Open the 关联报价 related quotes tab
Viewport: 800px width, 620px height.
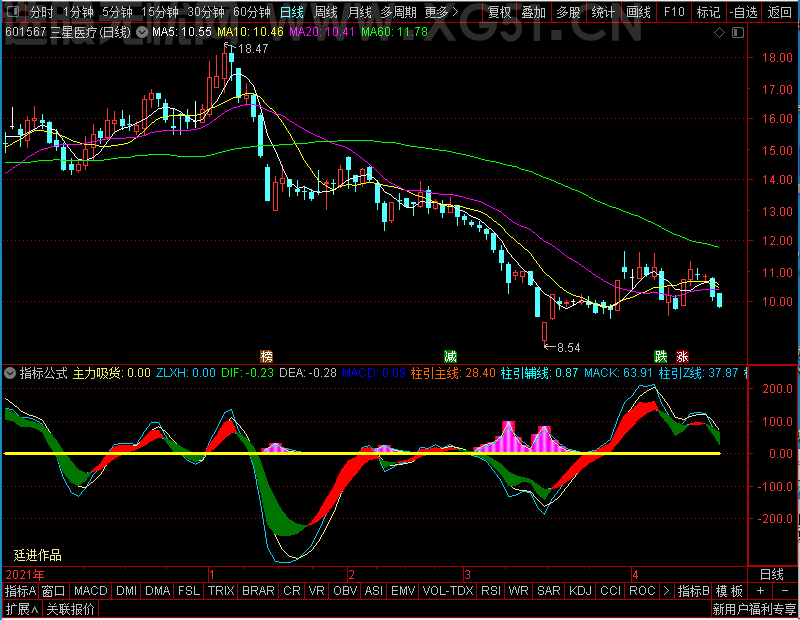click(x=70, y=609)
